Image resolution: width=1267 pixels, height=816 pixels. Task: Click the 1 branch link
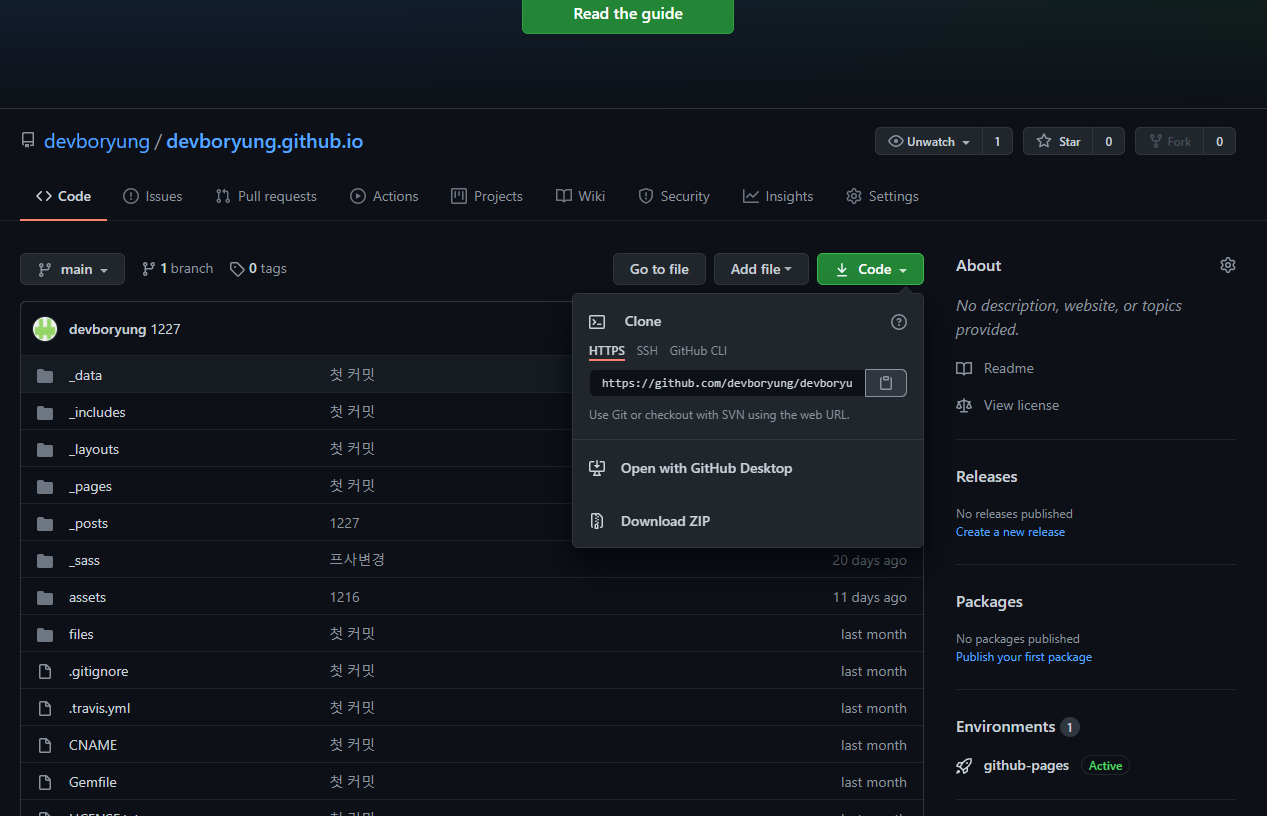click(178, 269)
